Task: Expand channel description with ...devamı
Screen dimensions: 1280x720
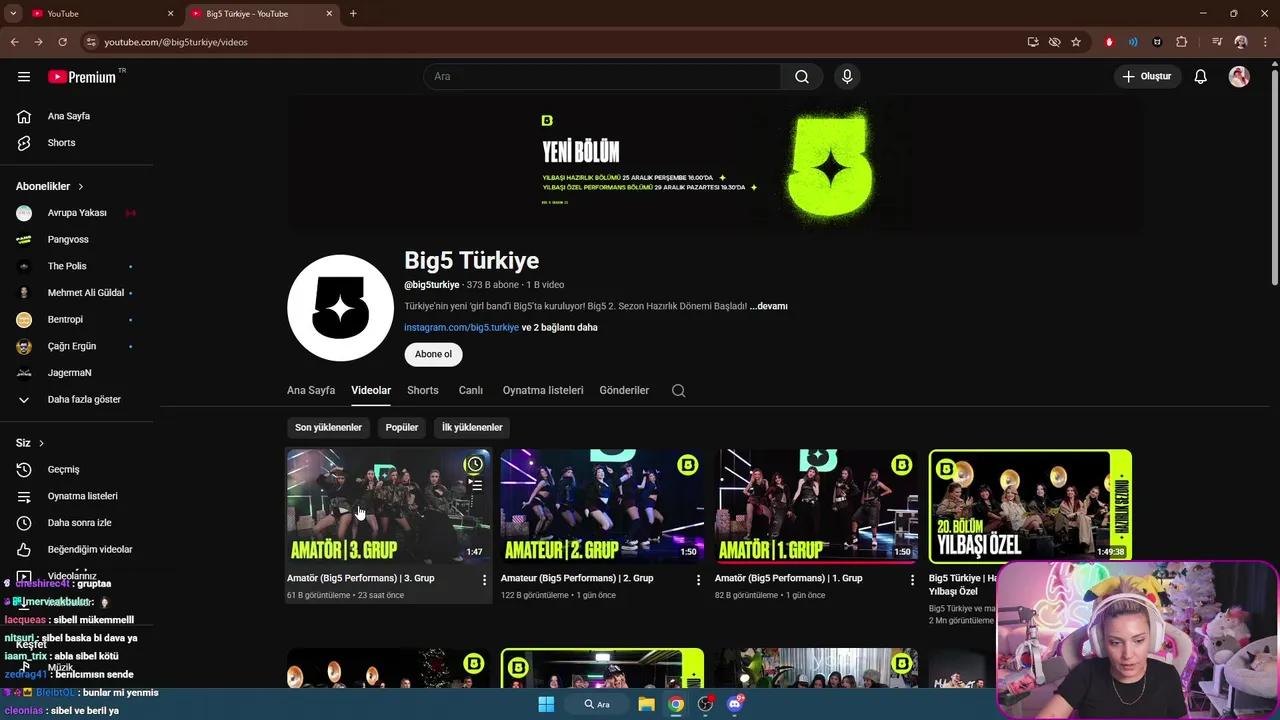Action: point(768,306)
